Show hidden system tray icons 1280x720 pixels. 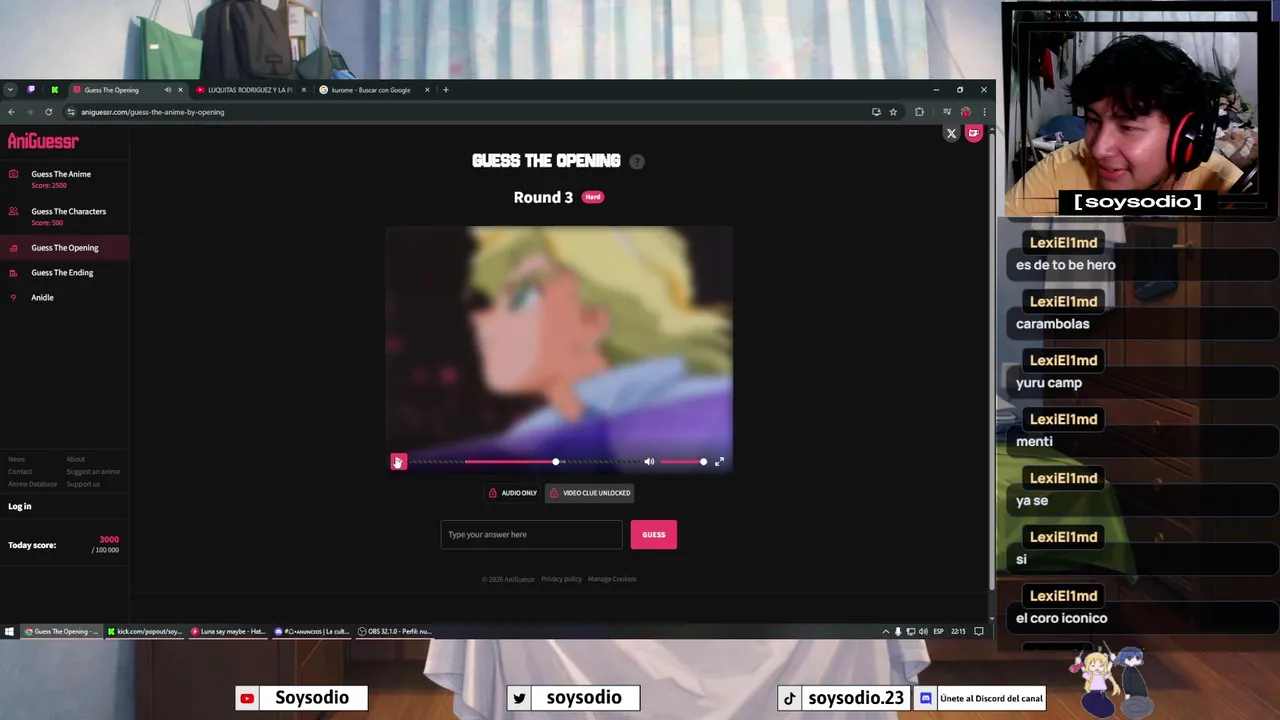pos(885,631)
